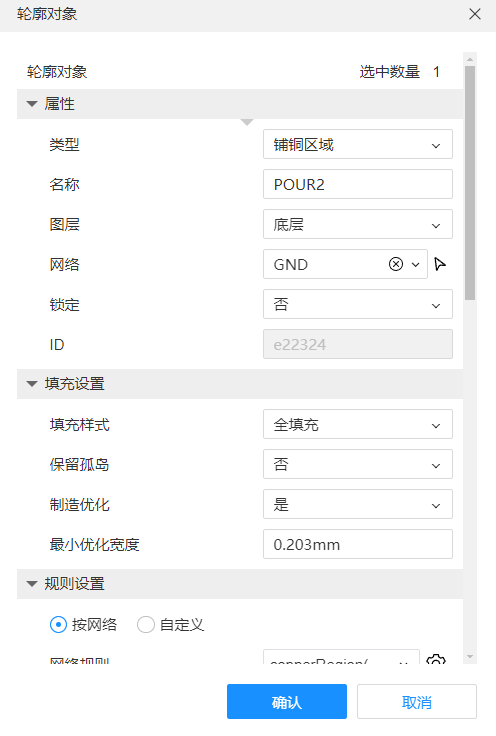Close the 轮廓对象 dialog
This screenshot has height=736, width=496.
coord(475,14)
